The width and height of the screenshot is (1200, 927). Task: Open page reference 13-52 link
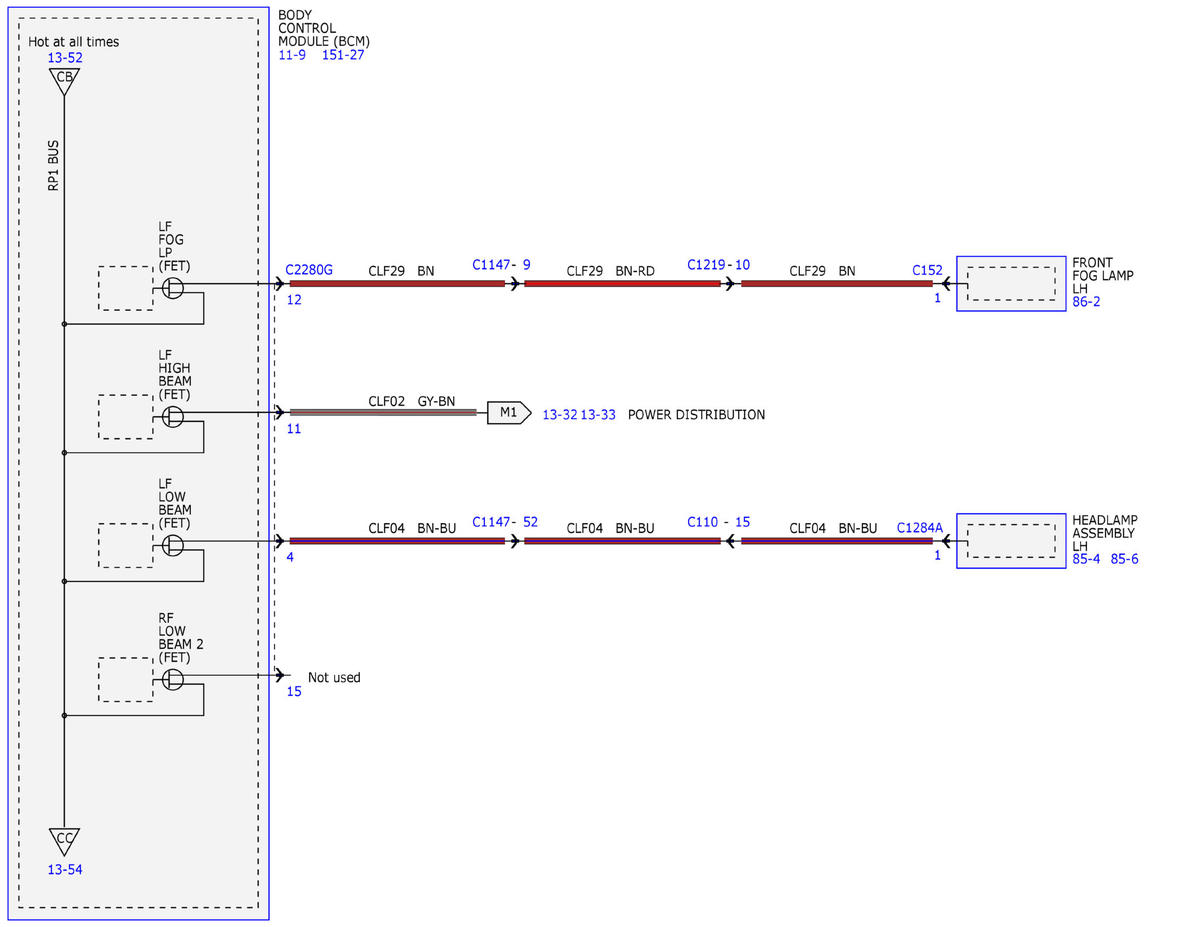click(x=65, y=58)
